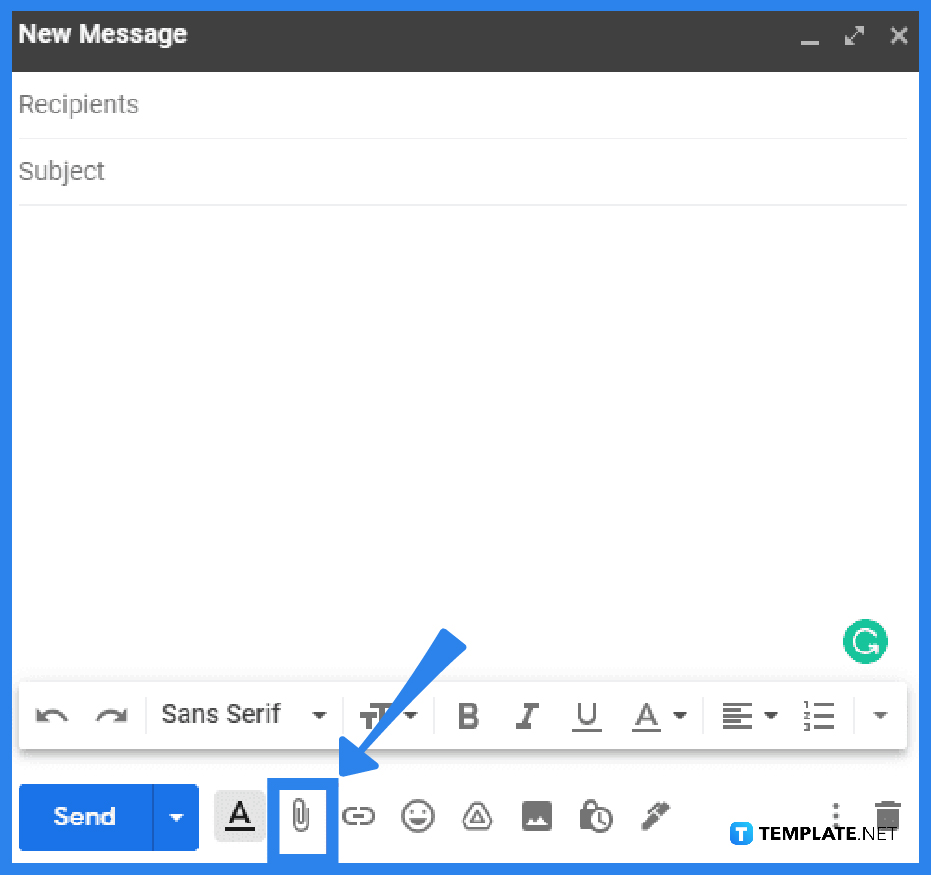Toggle underline formatting
931x875 pixels.
pos(586,715)
